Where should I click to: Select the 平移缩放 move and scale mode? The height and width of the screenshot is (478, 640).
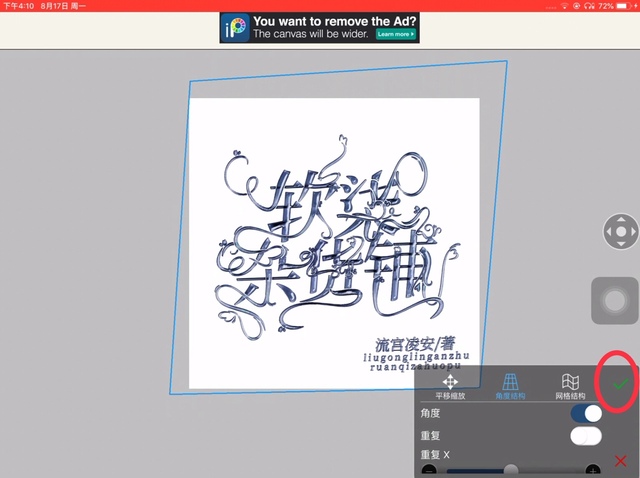(x=450, y=386)
